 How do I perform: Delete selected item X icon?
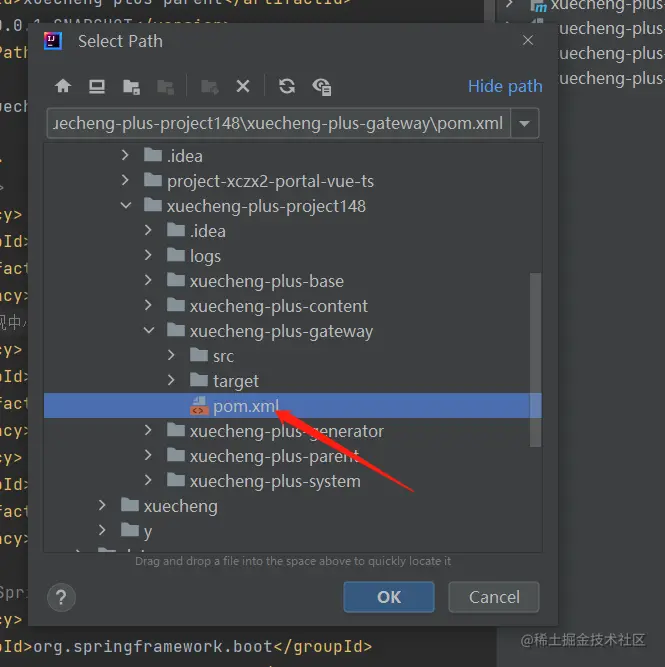tap(243, 86)
